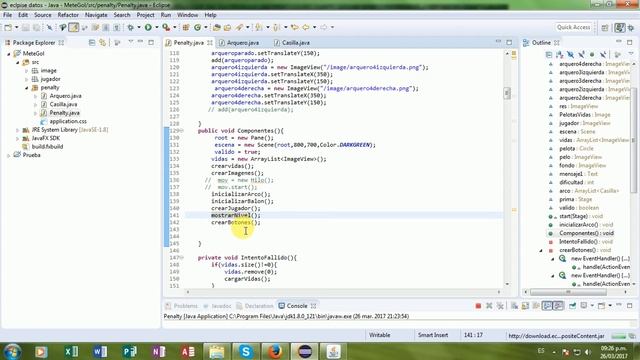Click the New Java Package toolbar icon
The image size is (640, 360).
[186, 27]
